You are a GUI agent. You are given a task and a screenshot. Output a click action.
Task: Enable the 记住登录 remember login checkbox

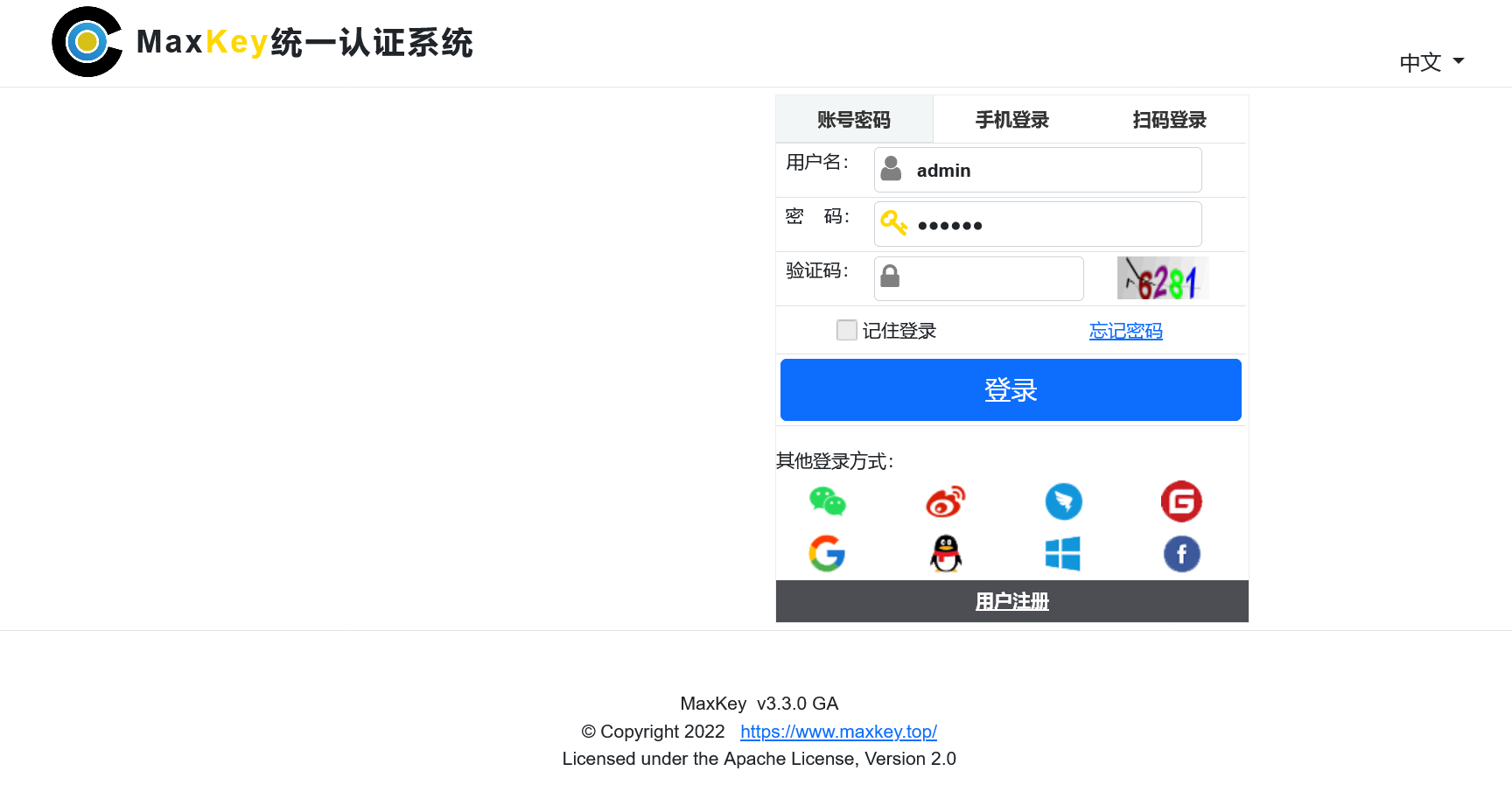(846, 330)
